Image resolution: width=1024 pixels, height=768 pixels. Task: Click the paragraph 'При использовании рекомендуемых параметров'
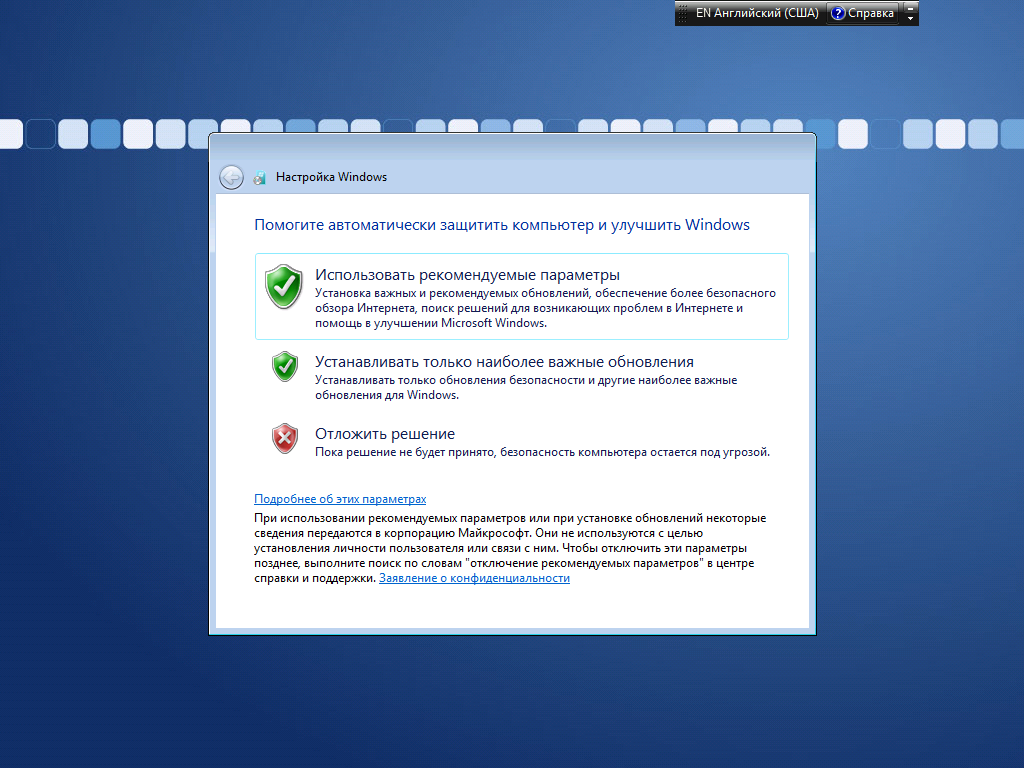point(509,548)
